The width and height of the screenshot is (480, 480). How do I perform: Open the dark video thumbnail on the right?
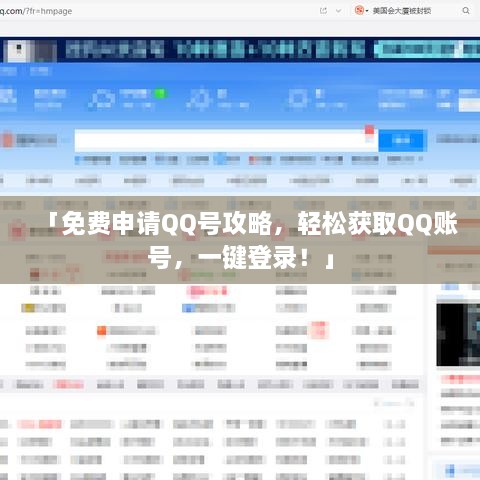click(458, 334)
